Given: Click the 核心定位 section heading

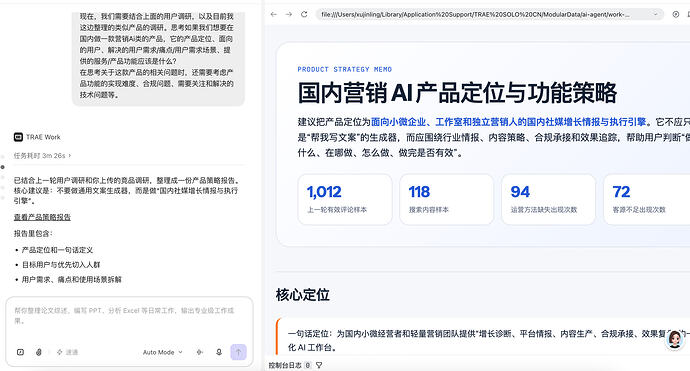Looking at the screenshot, I should coord(303,295).
